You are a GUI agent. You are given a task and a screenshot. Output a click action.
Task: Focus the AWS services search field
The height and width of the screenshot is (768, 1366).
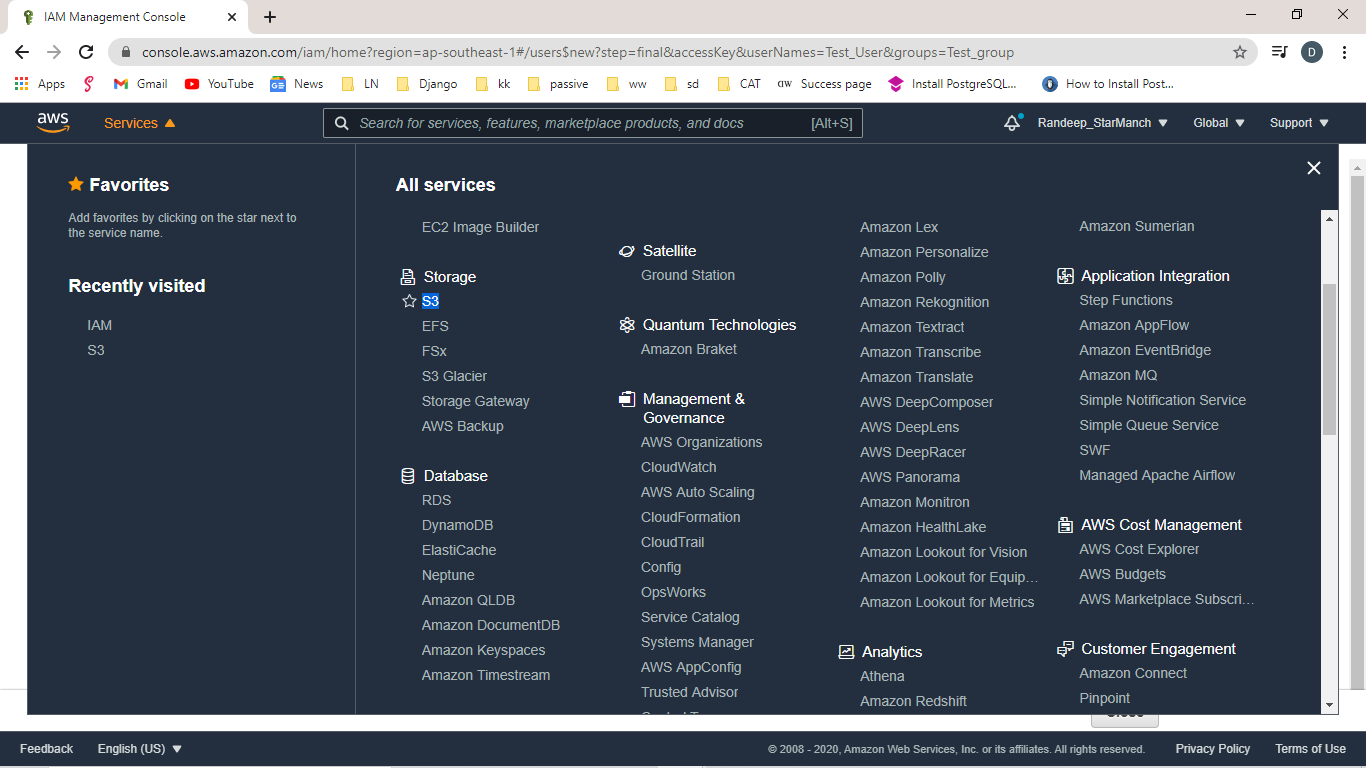(x=593, y=123)
